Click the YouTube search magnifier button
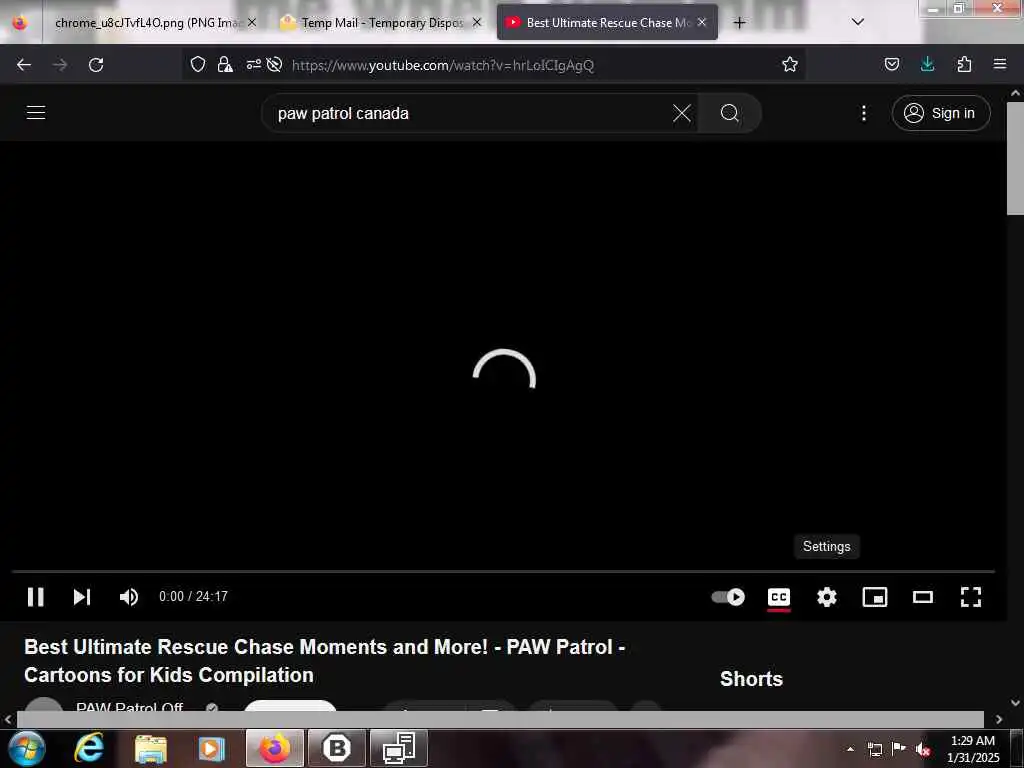 coord(729,113)
